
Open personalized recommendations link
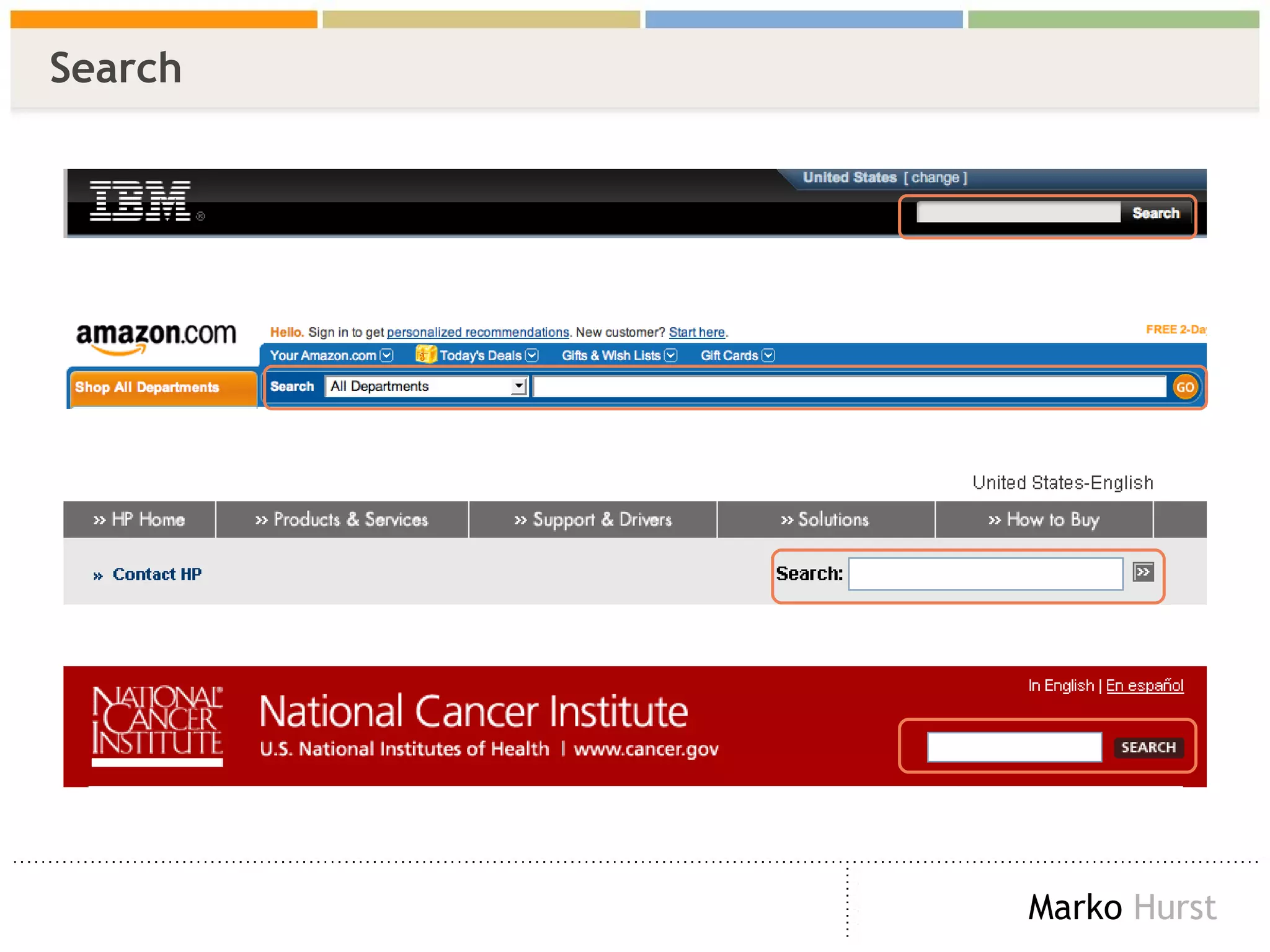477,332
